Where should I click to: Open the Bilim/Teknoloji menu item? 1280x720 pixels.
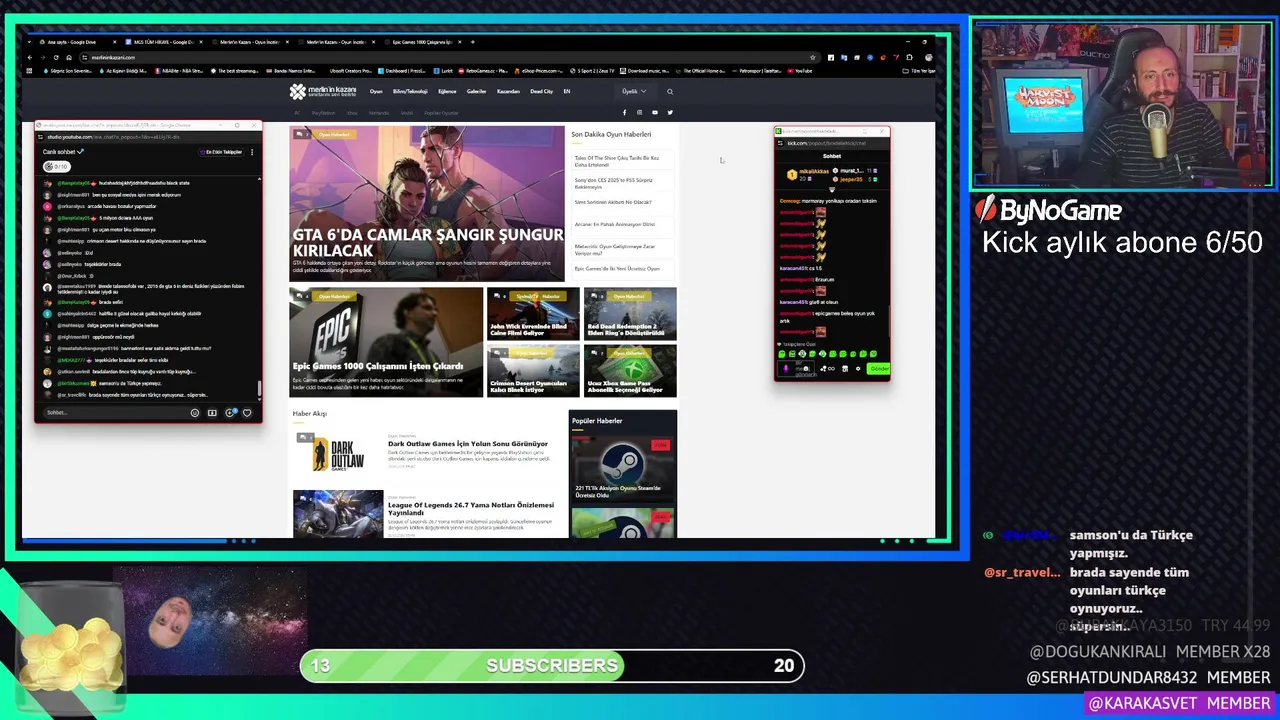(410, 91)
